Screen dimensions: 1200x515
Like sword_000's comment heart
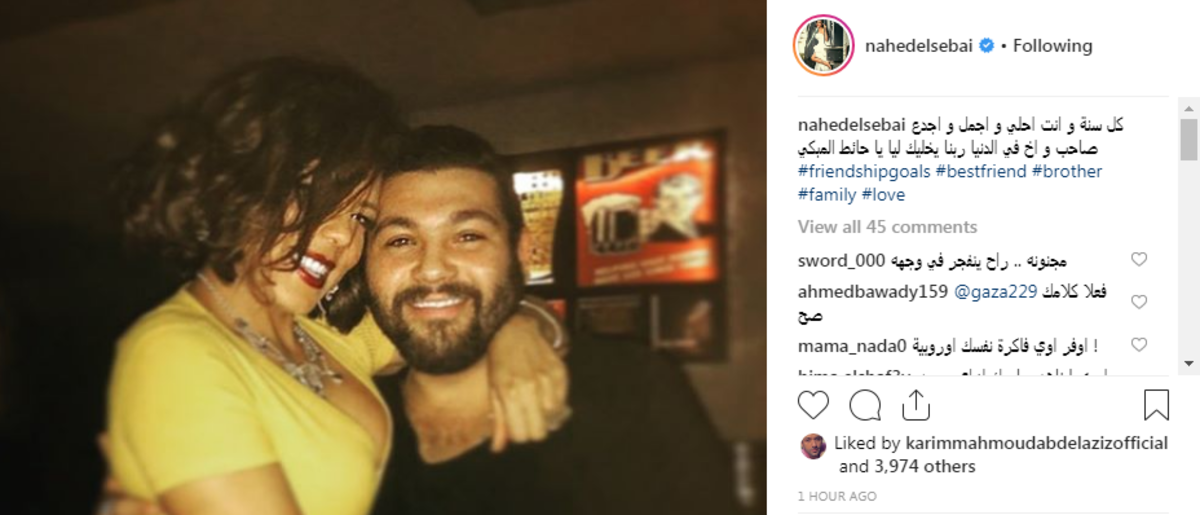[x=1138, y=260]
